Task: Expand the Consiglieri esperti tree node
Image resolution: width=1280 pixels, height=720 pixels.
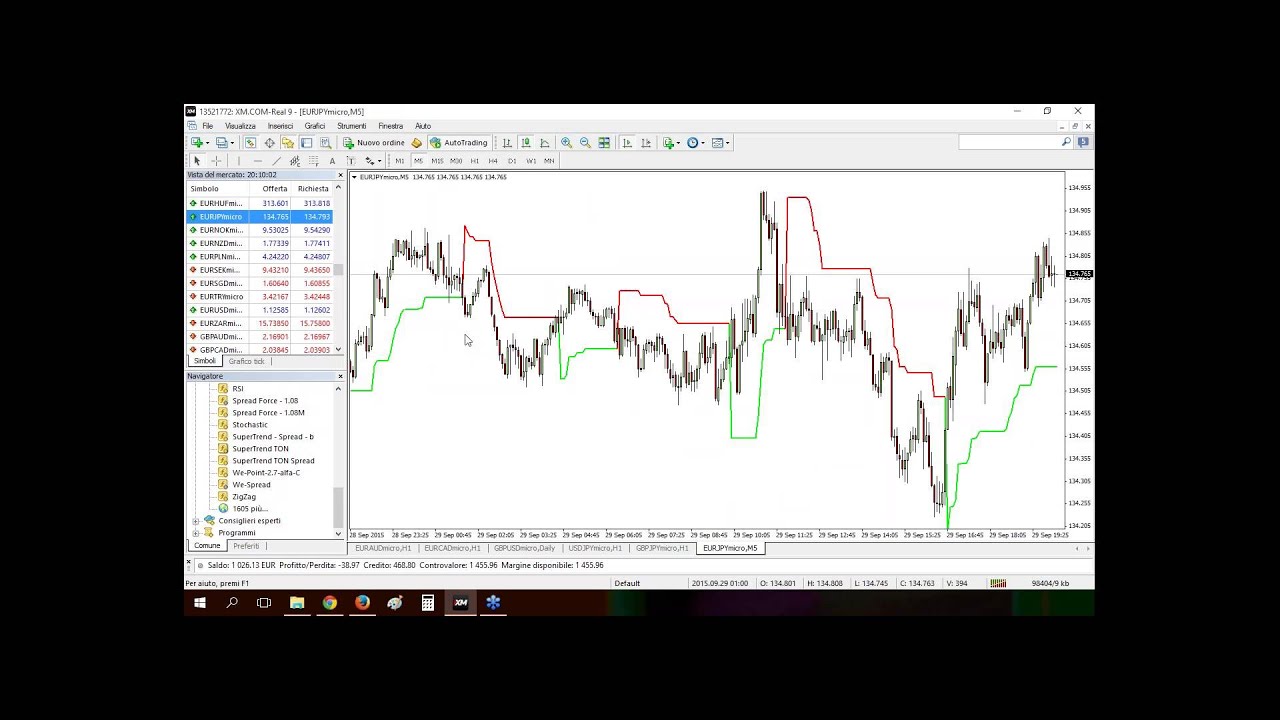Action: pos(196,521)
